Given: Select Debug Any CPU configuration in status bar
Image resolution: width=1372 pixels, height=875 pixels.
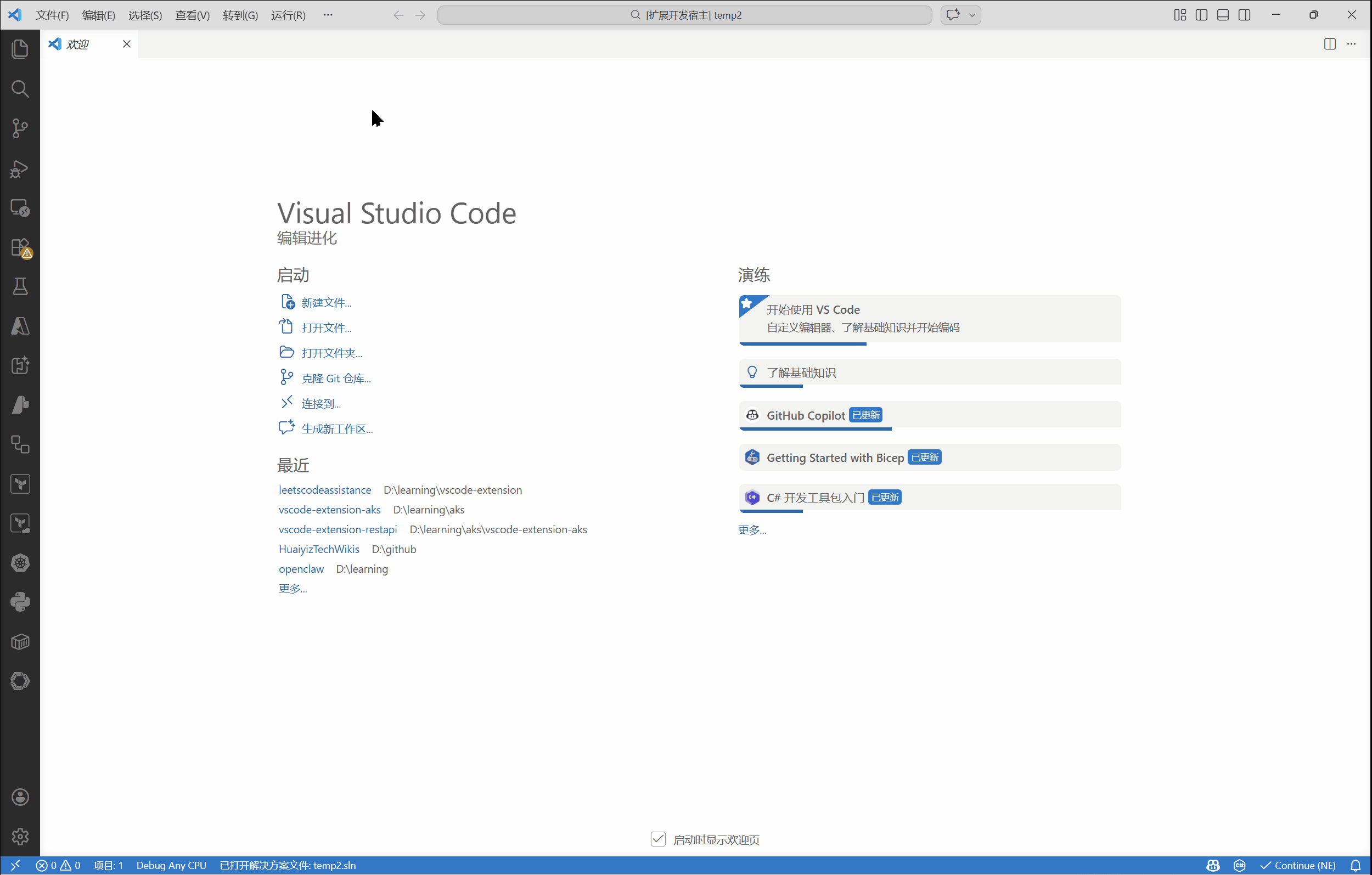Looking at the screenshot, I should [x=171, y=865].
